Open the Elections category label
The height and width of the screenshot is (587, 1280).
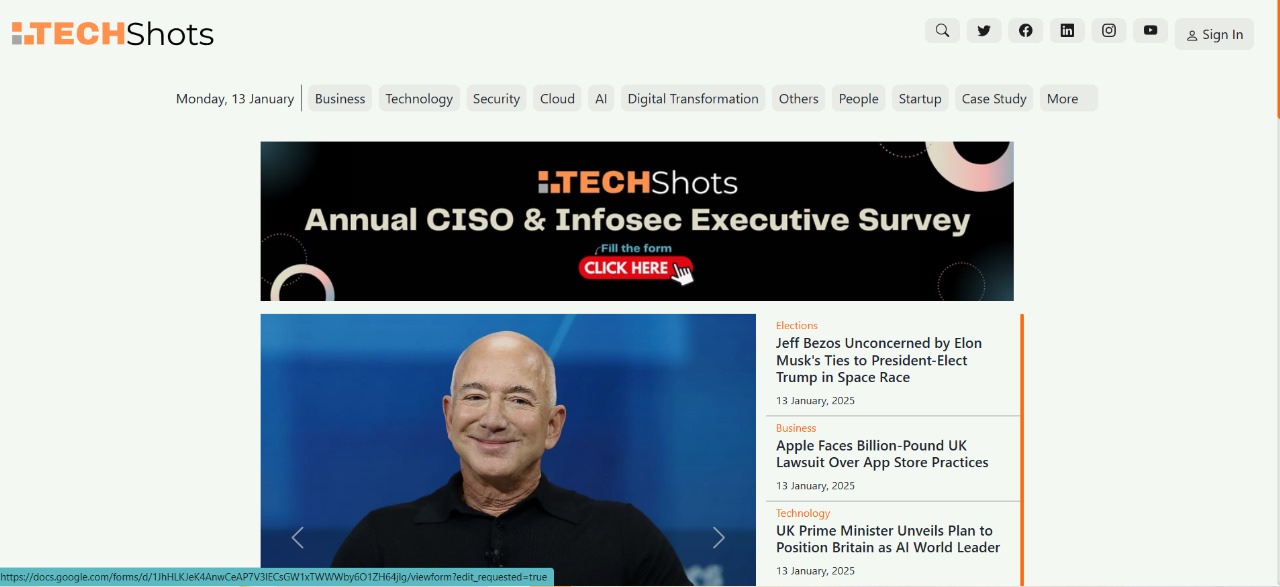797,325
